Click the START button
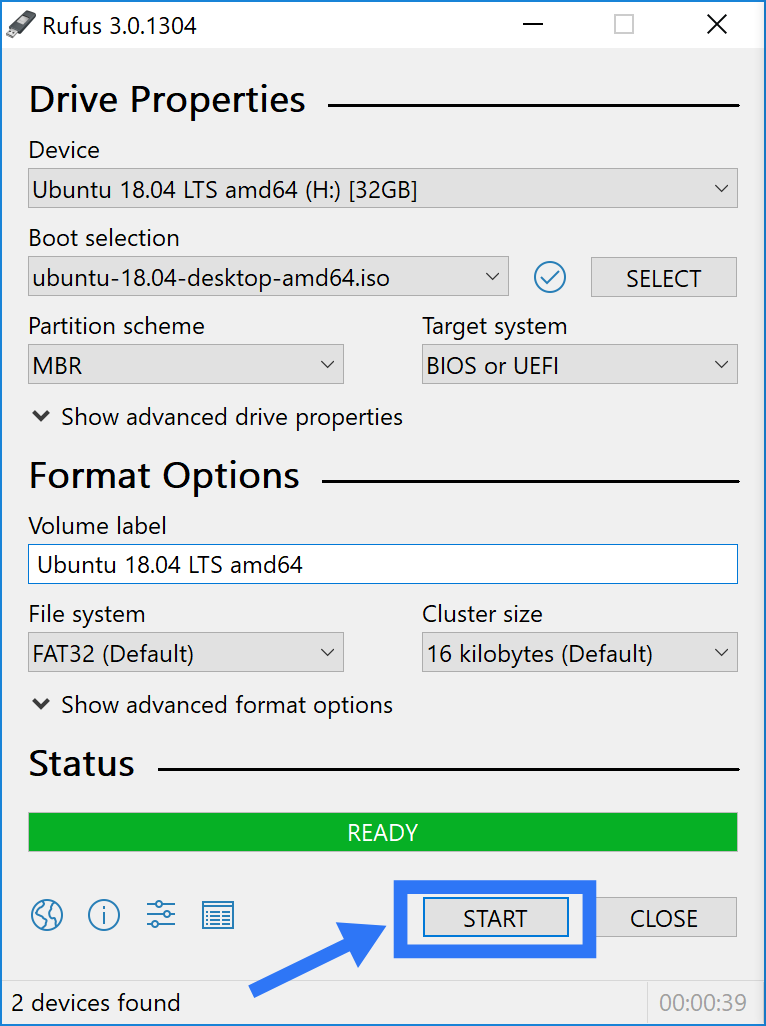This screenshot has height=1026, width=766. click(495, 918)
